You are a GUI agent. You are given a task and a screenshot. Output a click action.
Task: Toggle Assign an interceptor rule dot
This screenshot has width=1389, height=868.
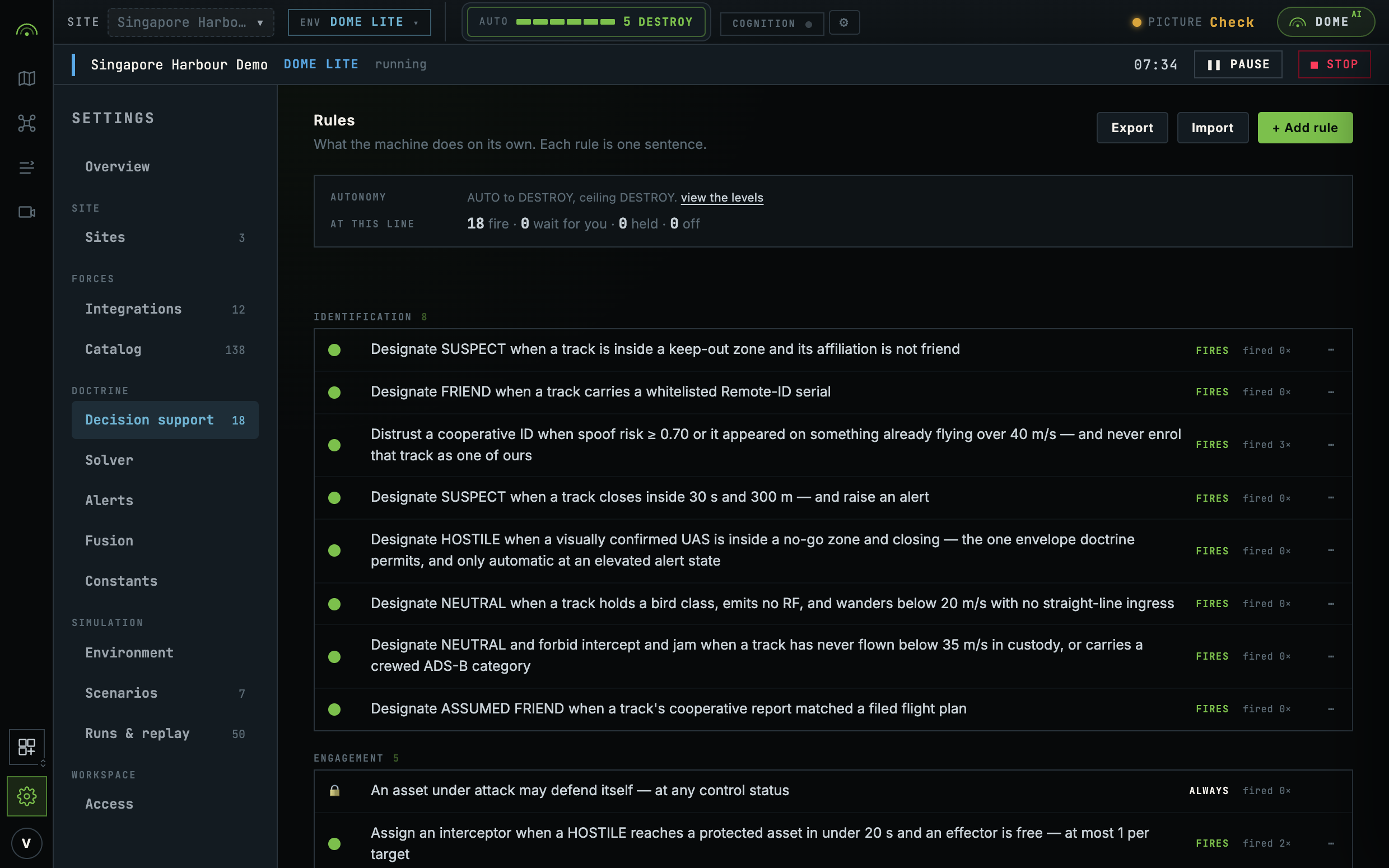[334, 843]
